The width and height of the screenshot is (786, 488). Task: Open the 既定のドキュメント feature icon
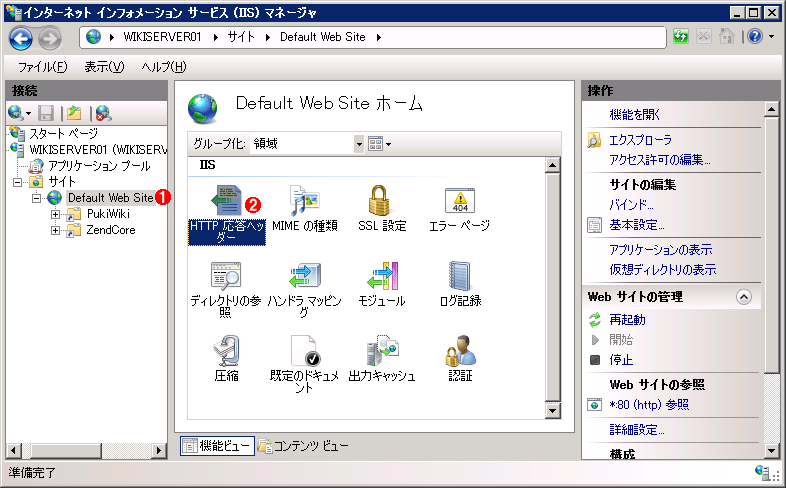tap(304, 351)
